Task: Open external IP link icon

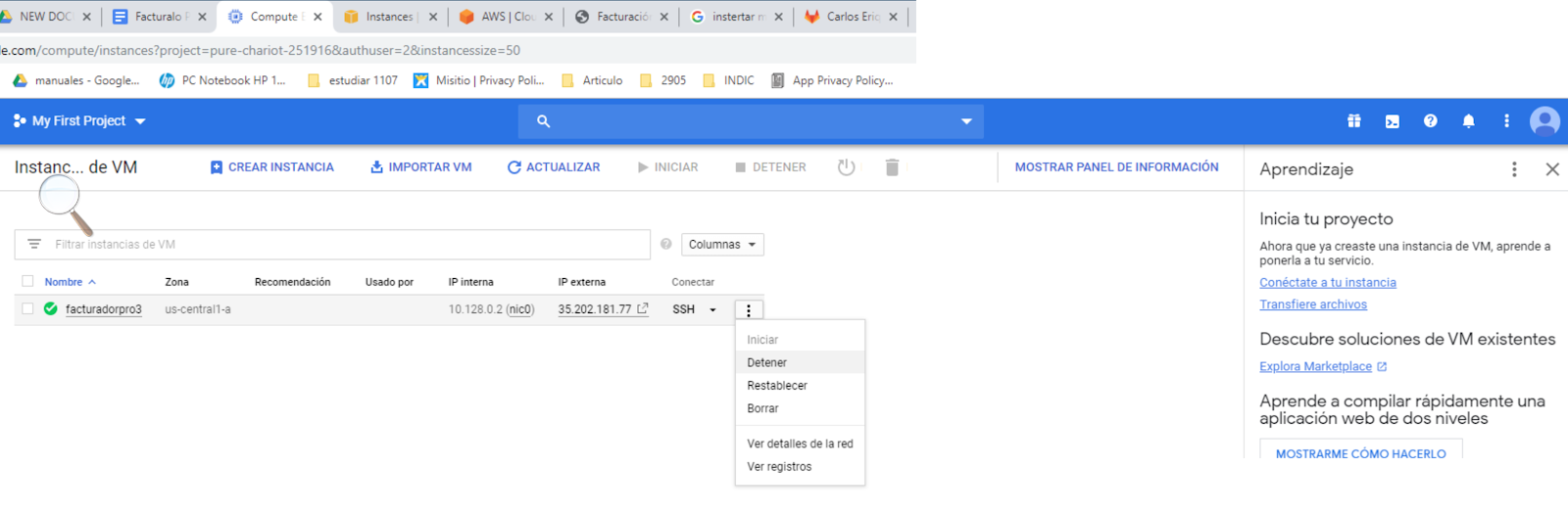Action: pyautogui.click(x=643, y=308)
